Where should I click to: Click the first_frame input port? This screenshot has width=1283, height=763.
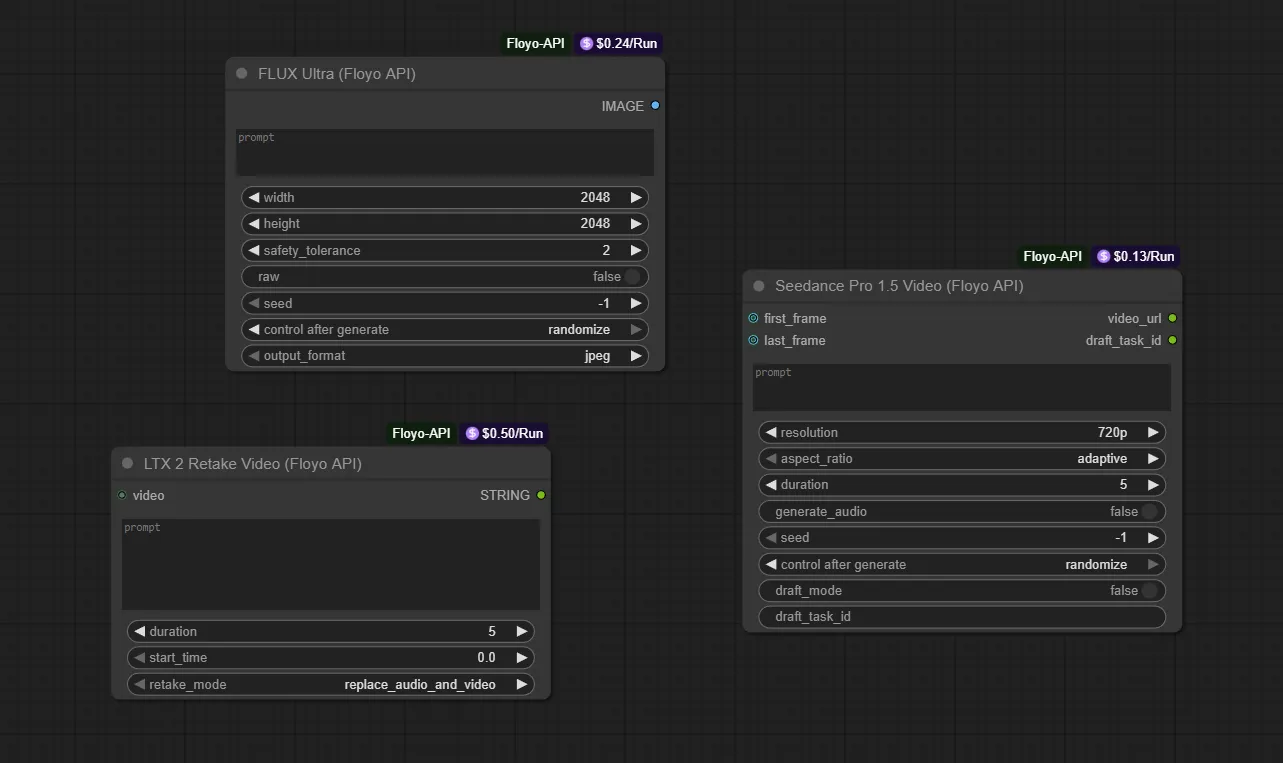click(753, 318)
